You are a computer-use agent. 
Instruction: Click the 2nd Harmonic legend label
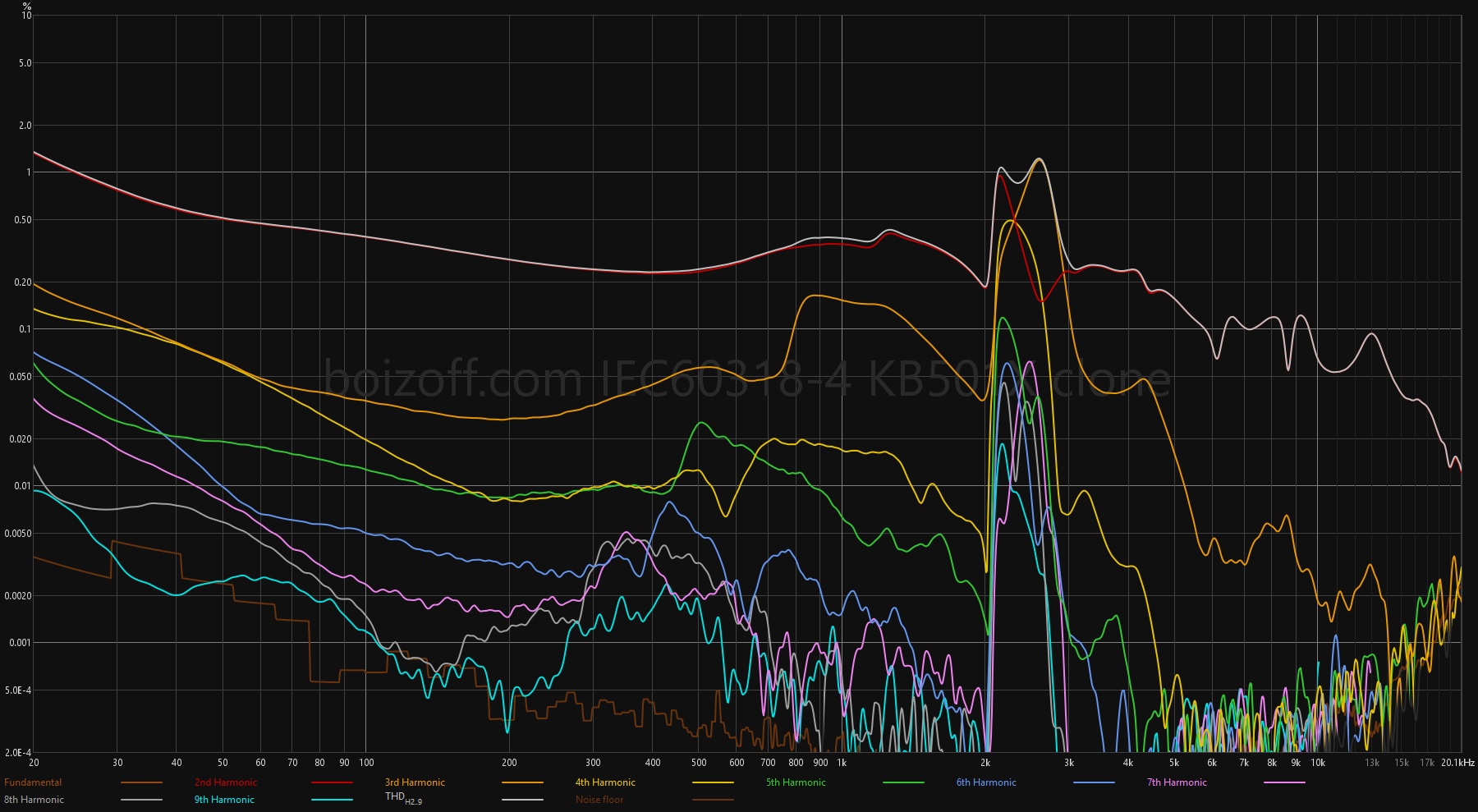226,782
